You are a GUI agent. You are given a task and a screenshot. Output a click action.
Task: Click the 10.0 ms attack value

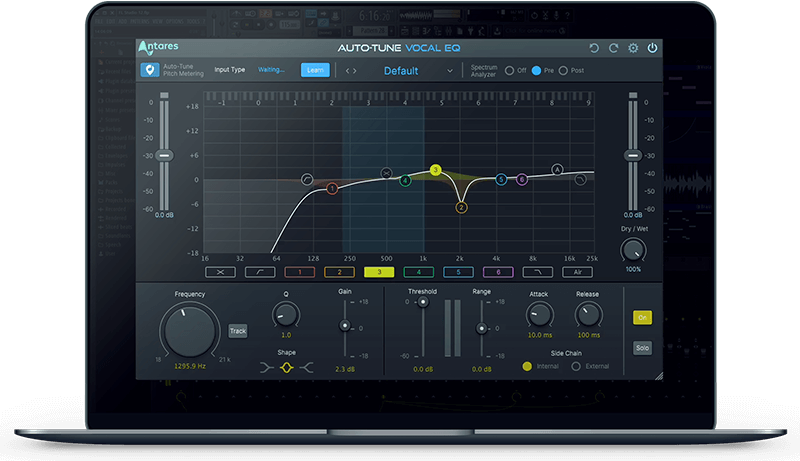[540, 335]
